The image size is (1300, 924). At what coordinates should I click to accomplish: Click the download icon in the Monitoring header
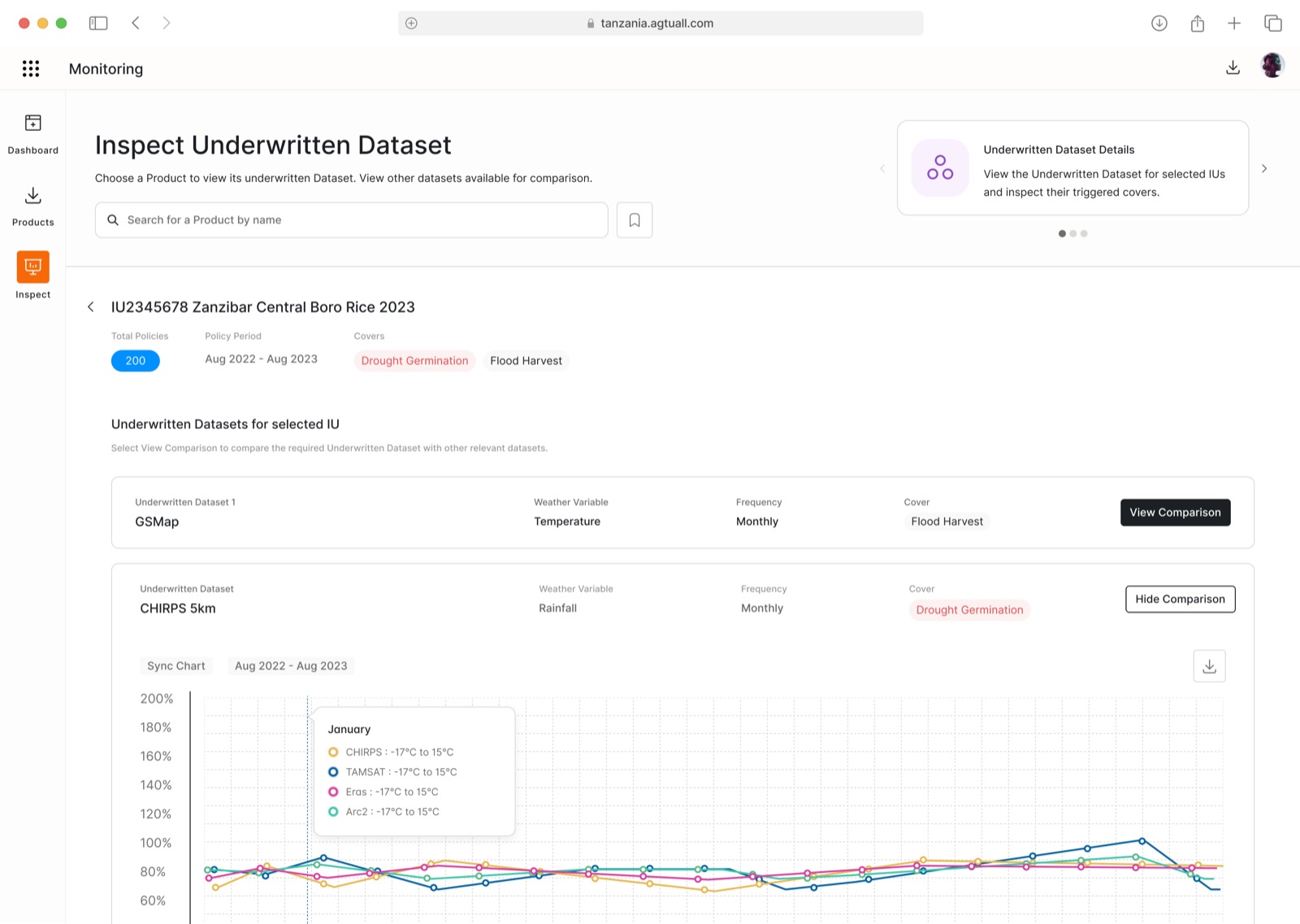[x=1233, y=68]
